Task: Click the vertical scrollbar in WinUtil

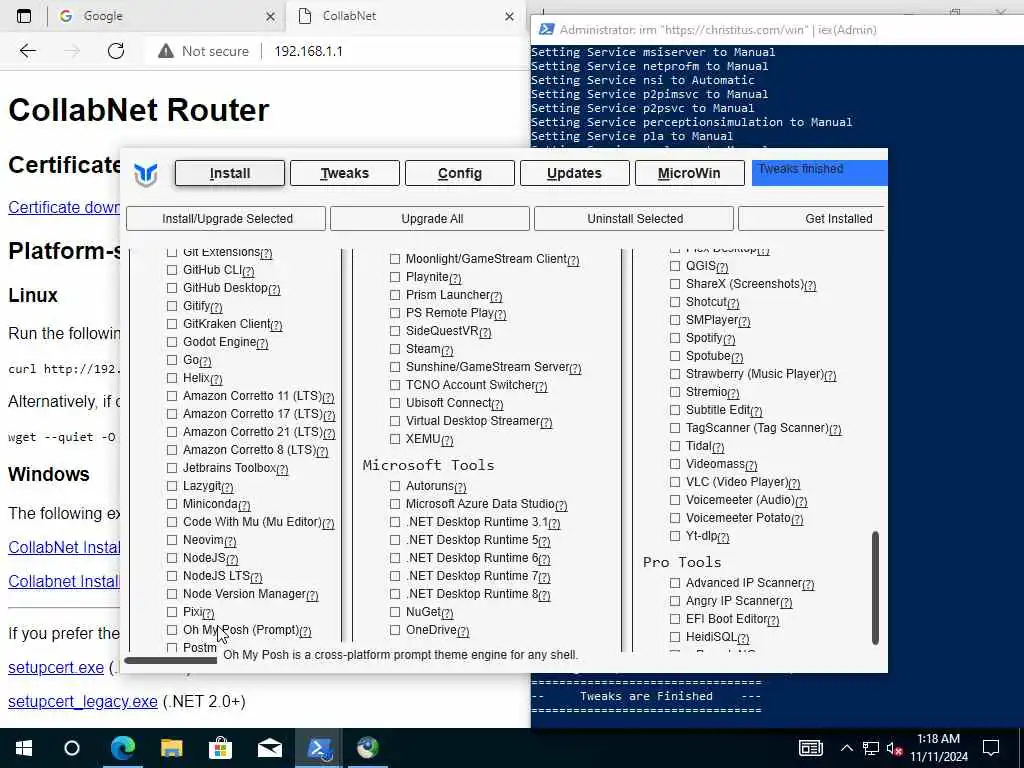Action: click(875, 588)
